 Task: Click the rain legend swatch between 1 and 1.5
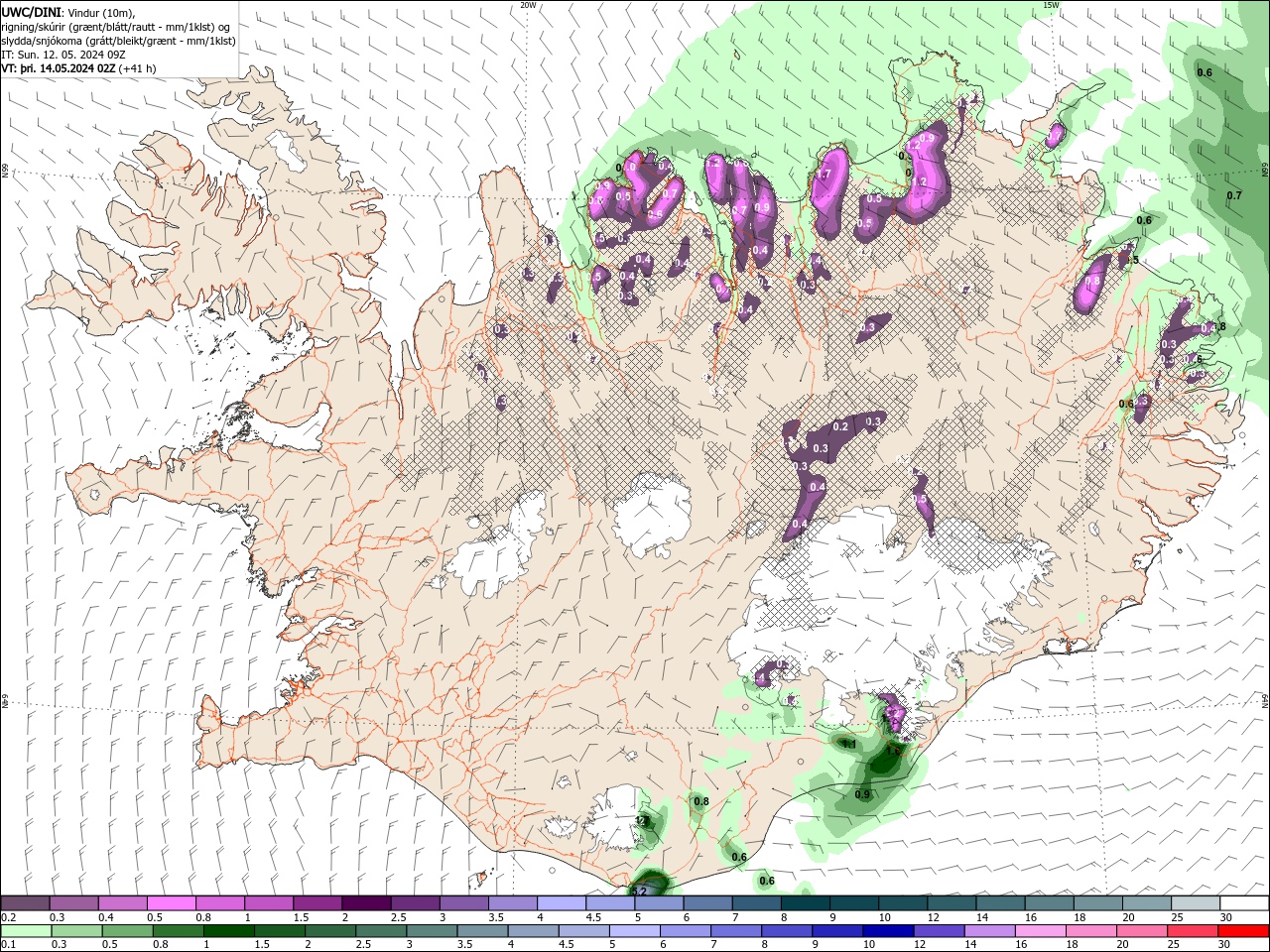click(228, 931)
